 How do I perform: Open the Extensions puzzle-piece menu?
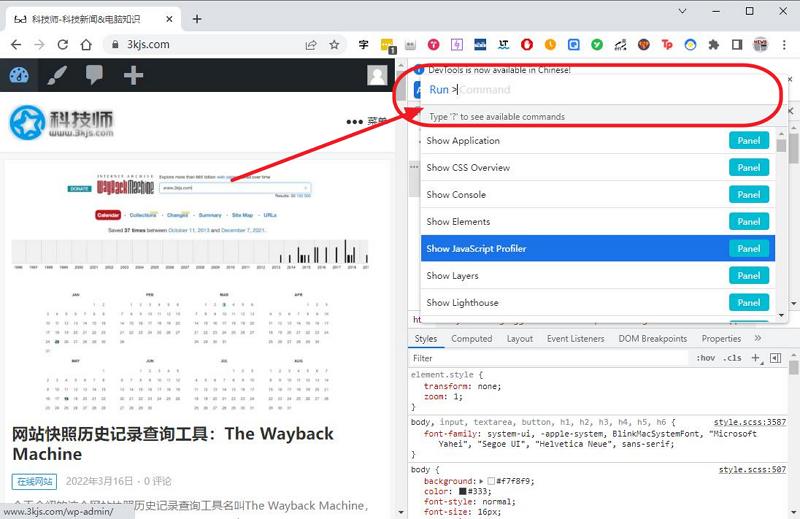714,45
